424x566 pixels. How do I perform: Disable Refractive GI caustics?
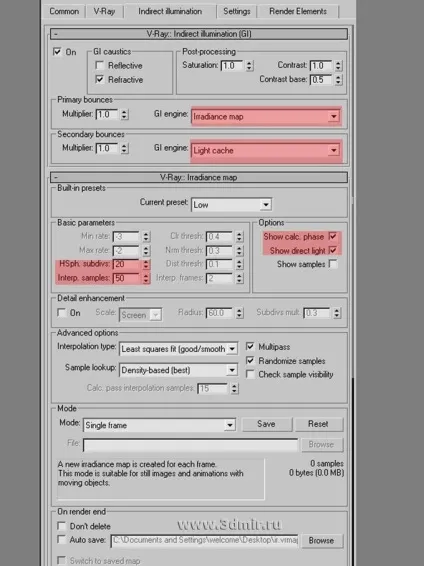click(100, 79)
